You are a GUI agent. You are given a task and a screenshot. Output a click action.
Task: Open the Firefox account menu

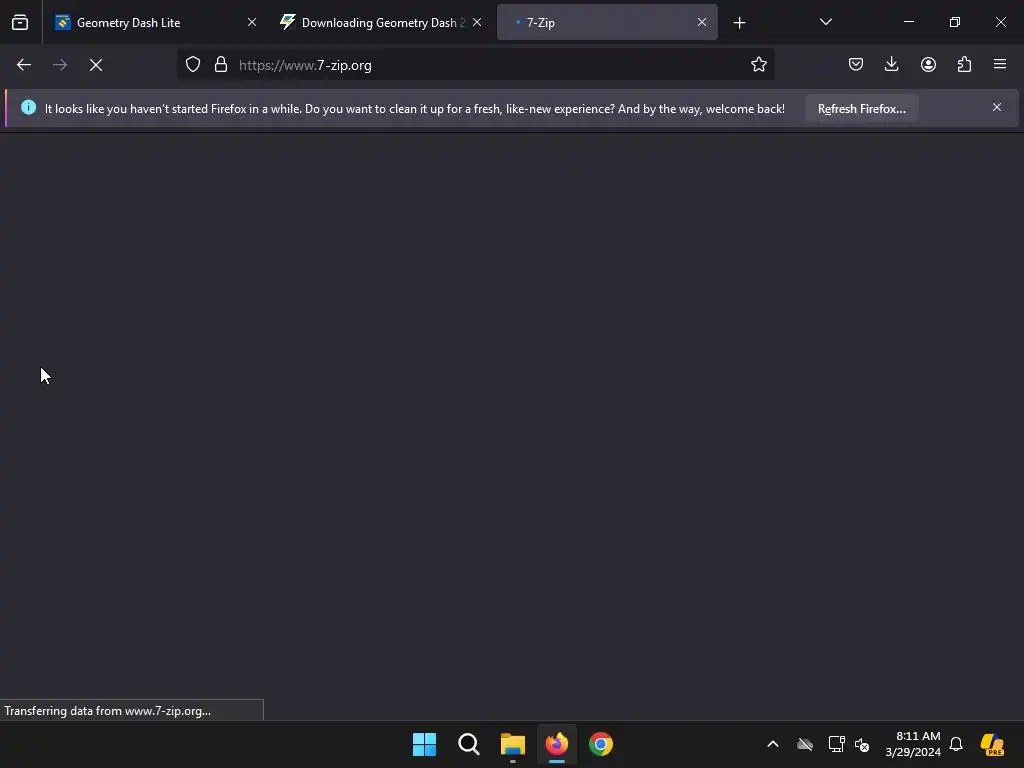pos(928,65)
